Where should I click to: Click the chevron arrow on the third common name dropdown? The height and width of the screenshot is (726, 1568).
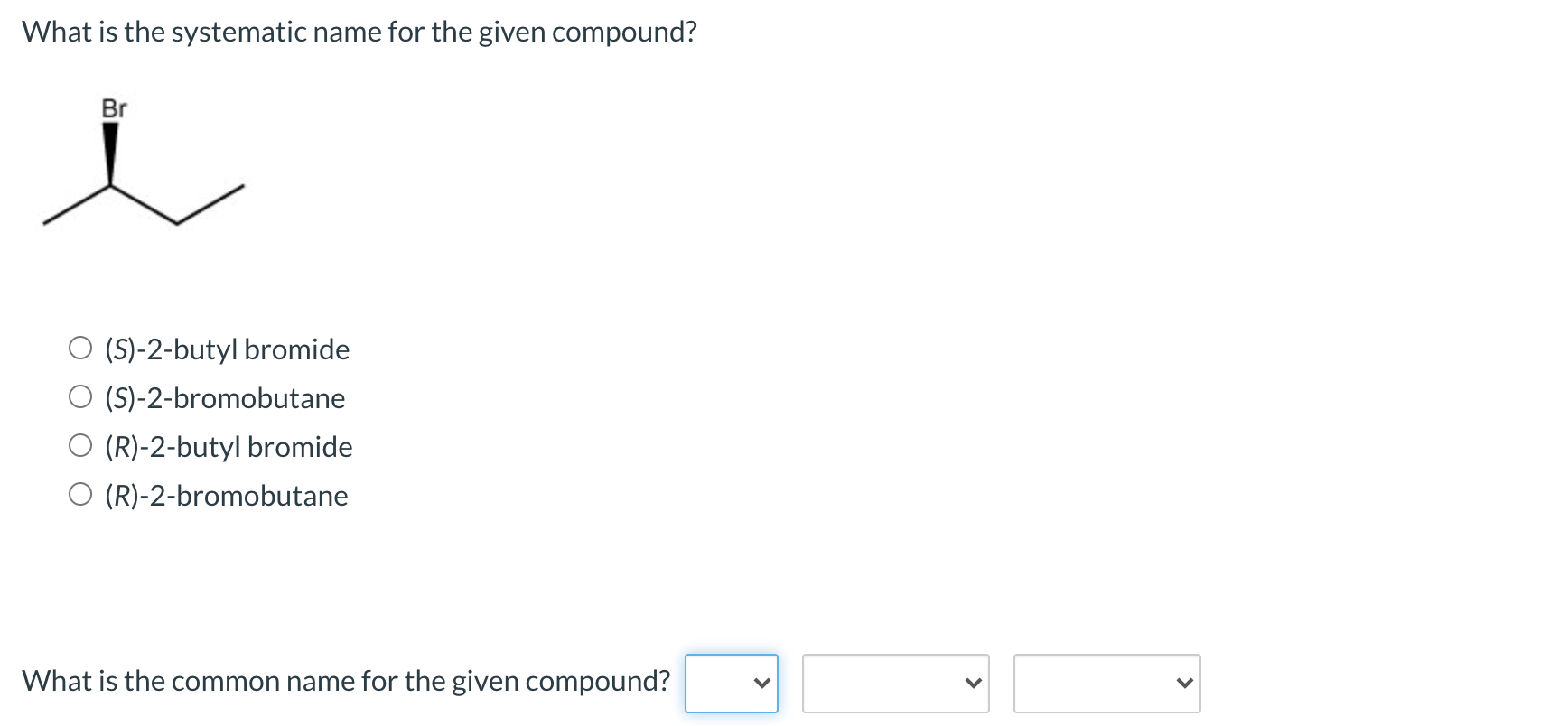point(1186,684)
